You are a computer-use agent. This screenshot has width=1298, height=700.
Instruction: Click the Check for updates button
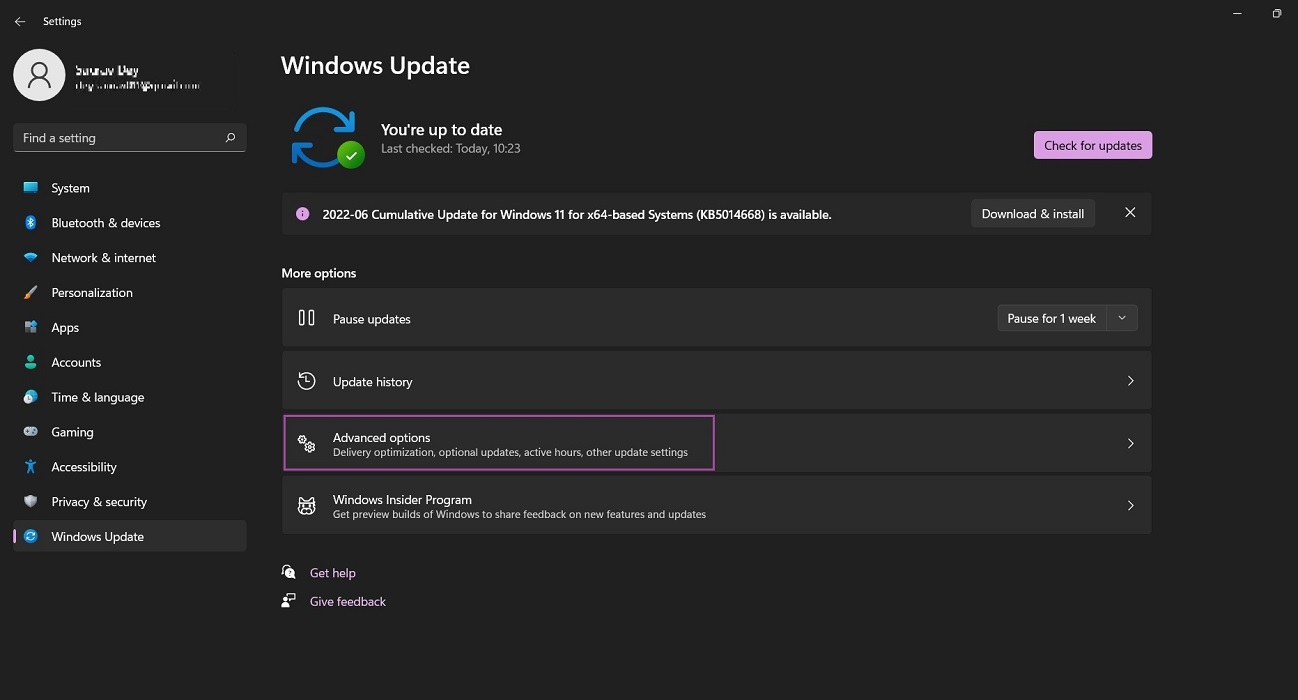tap(1092, 145)
